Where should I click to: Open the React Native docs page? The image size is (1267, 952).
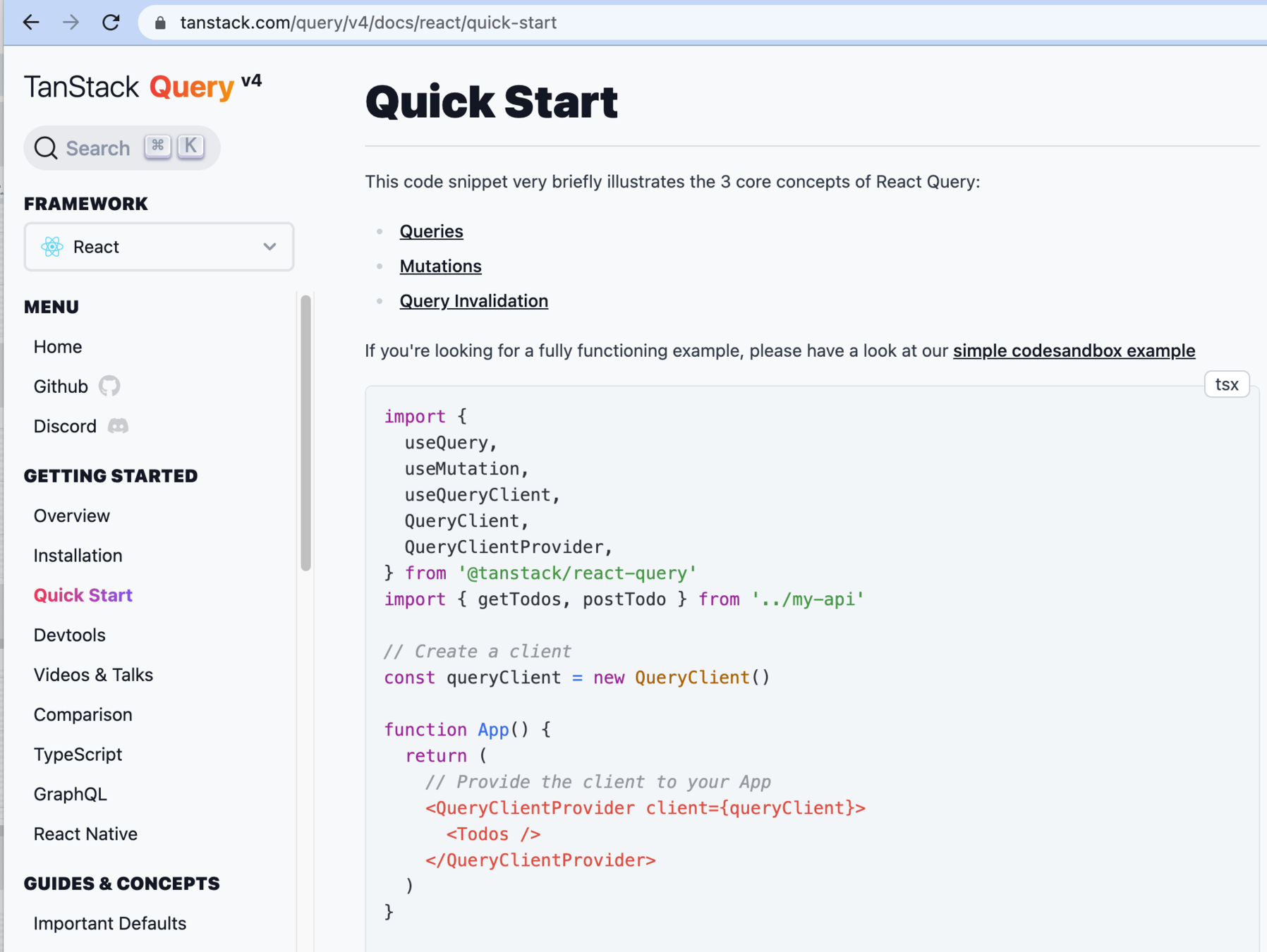(85, 834)
